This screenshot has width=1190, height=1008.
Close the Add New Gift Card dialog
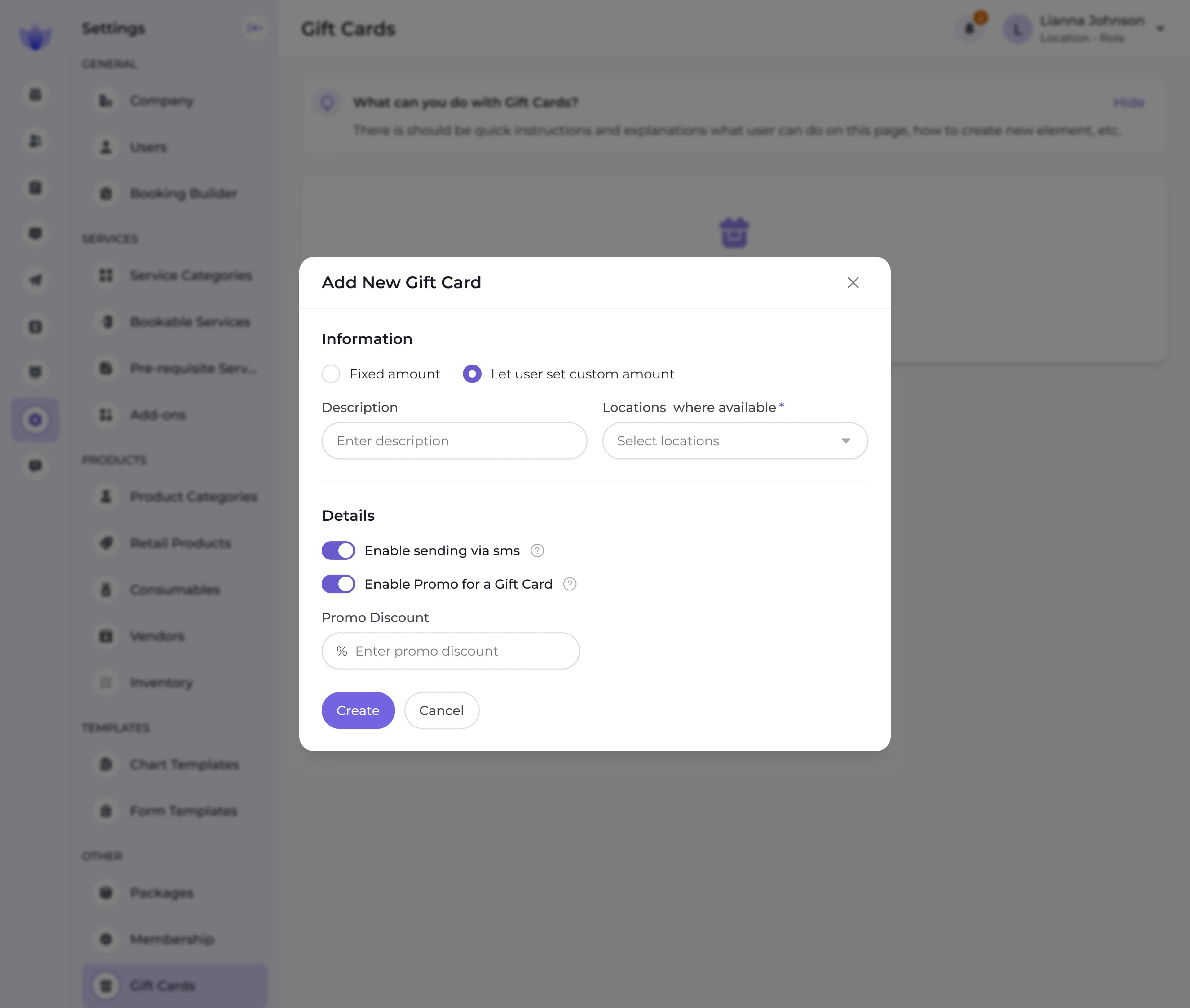click(x=853, y=282)
